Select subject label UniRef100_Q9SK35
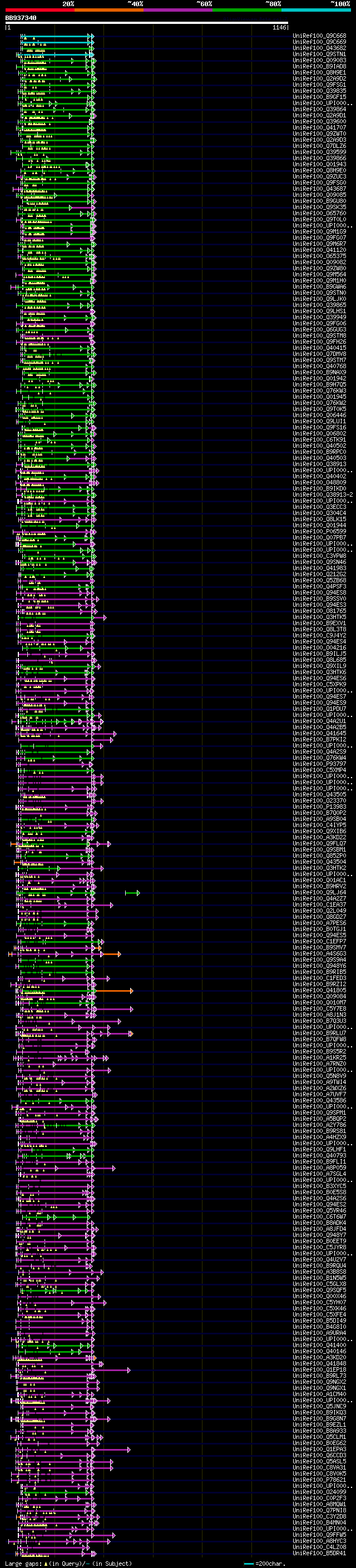356x1568 pixels. 319,207
